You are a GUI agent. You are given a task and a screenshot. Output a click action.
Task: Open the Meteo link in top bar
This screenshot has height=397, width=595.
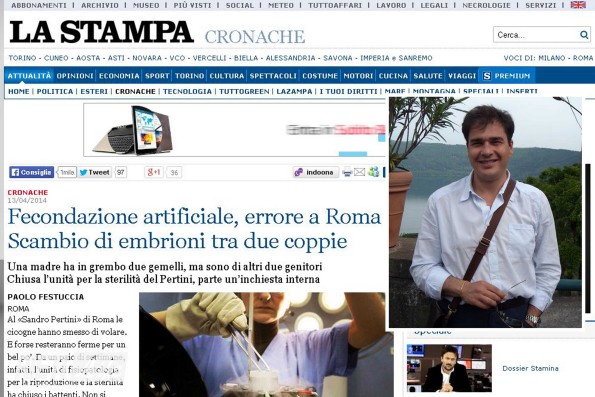[x=281, y=5]
